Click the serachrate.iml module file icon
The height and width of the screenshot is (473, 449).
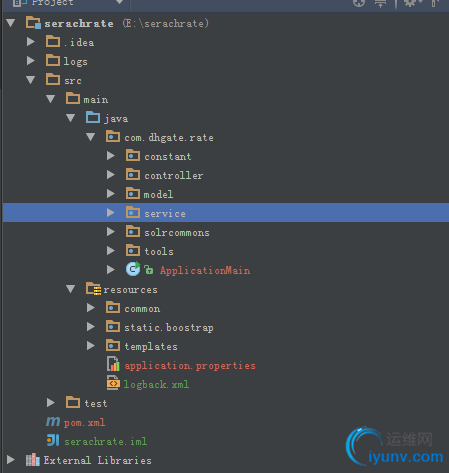pos(53,440)
